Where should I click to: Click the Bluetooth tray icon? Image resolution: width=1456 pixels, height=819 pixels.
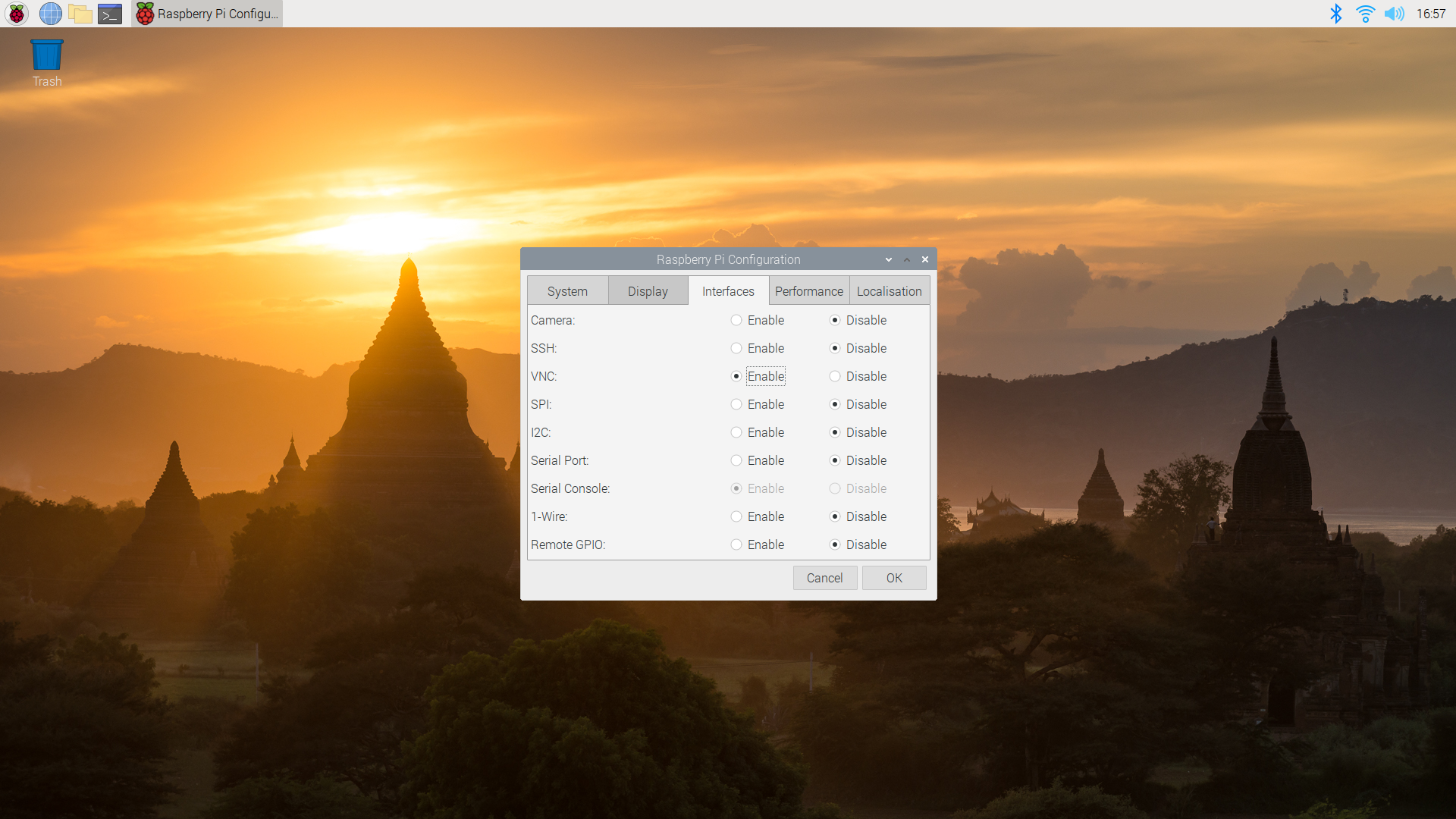click(x=1336, y=14)
